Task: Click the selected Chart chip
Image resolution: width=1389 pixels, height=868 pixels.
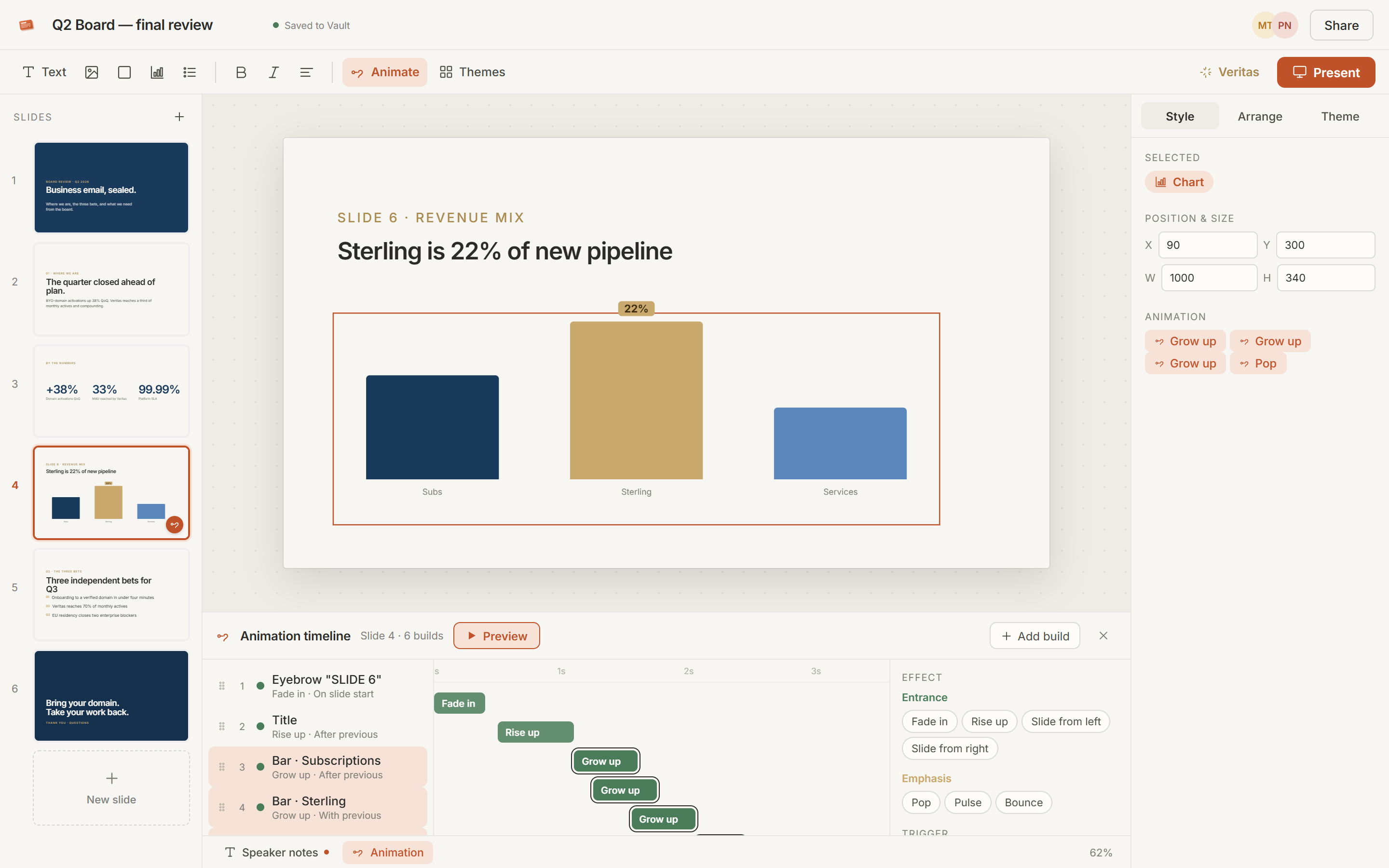Action: [x=1179, y=182]
